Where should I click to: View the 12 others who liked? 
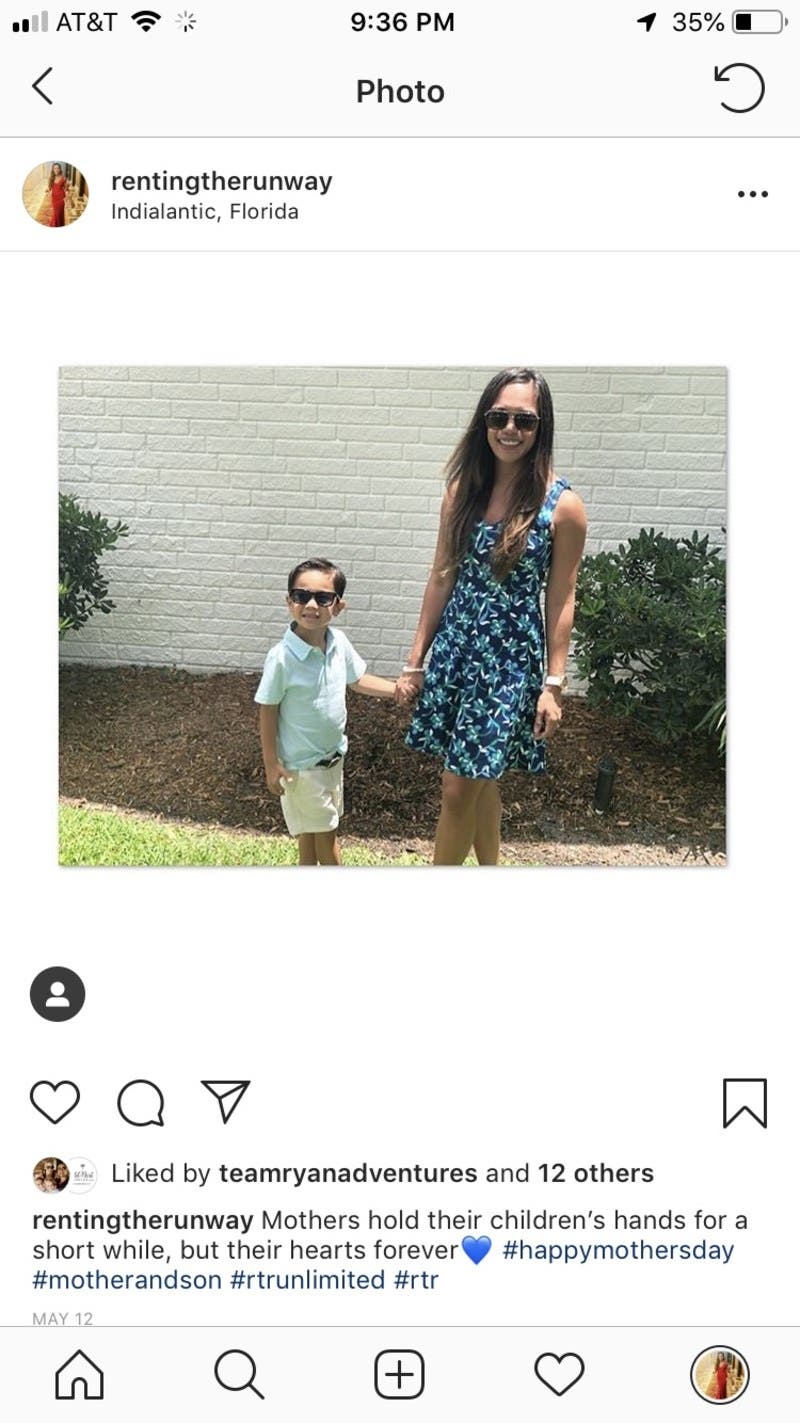coord(596,1173)
